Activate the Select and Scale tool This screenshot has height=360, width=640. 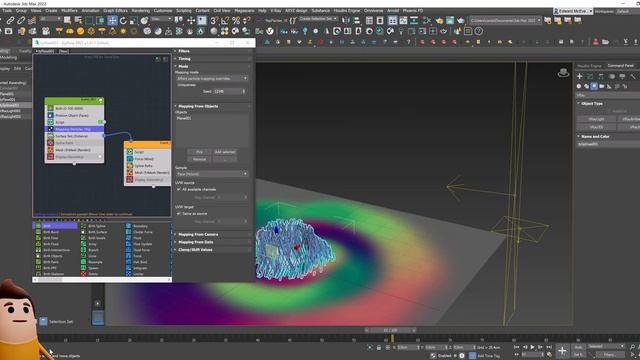133,20
